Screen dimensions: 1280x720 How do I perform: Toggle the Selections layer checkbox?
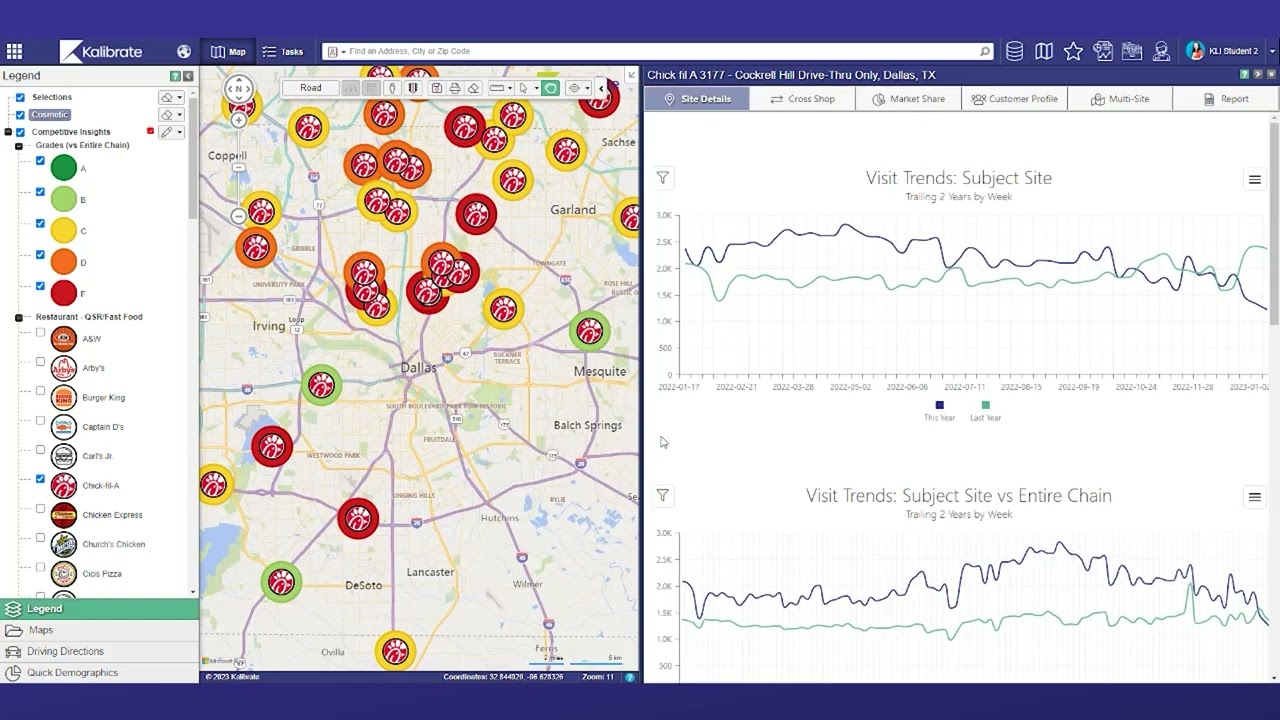tap(20, 97)
